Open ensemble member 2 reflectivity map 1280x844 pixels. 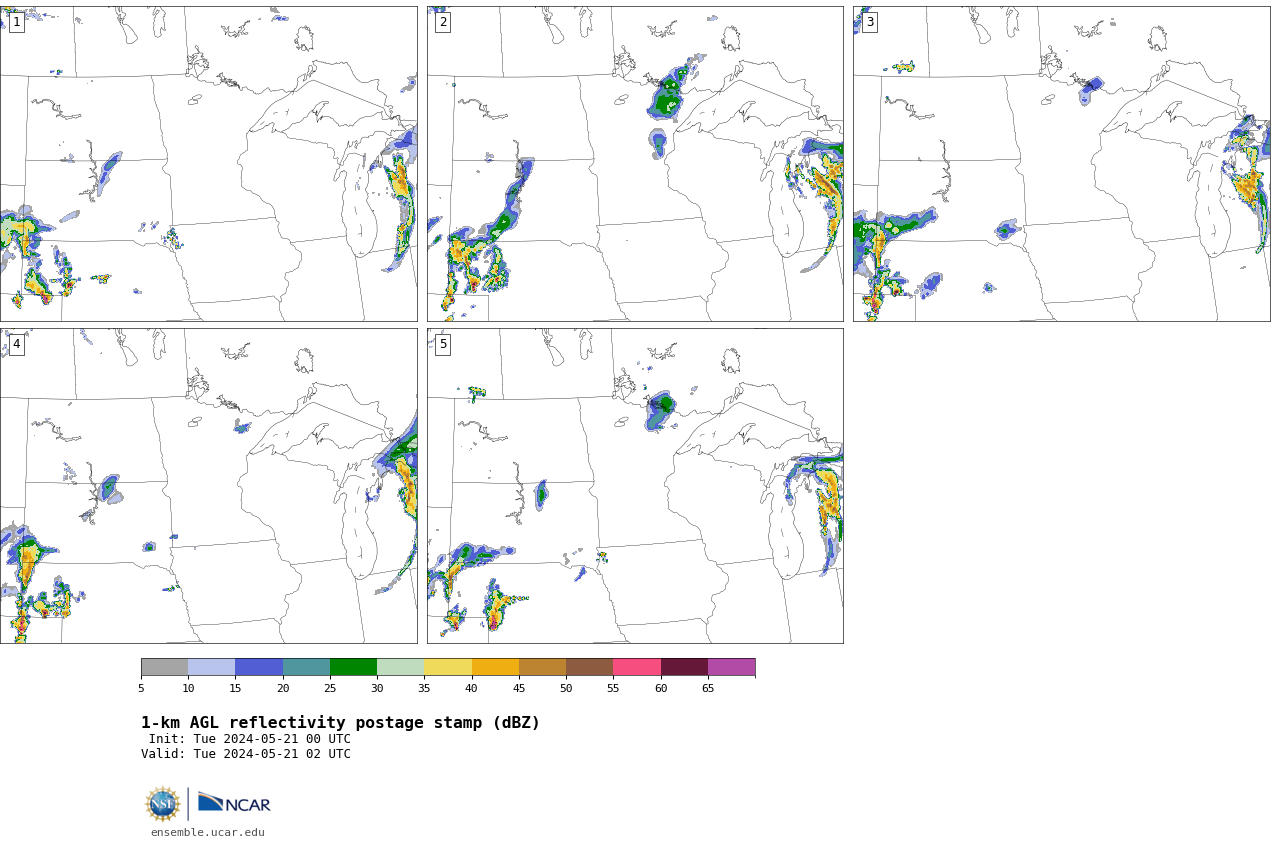point(635,164)
